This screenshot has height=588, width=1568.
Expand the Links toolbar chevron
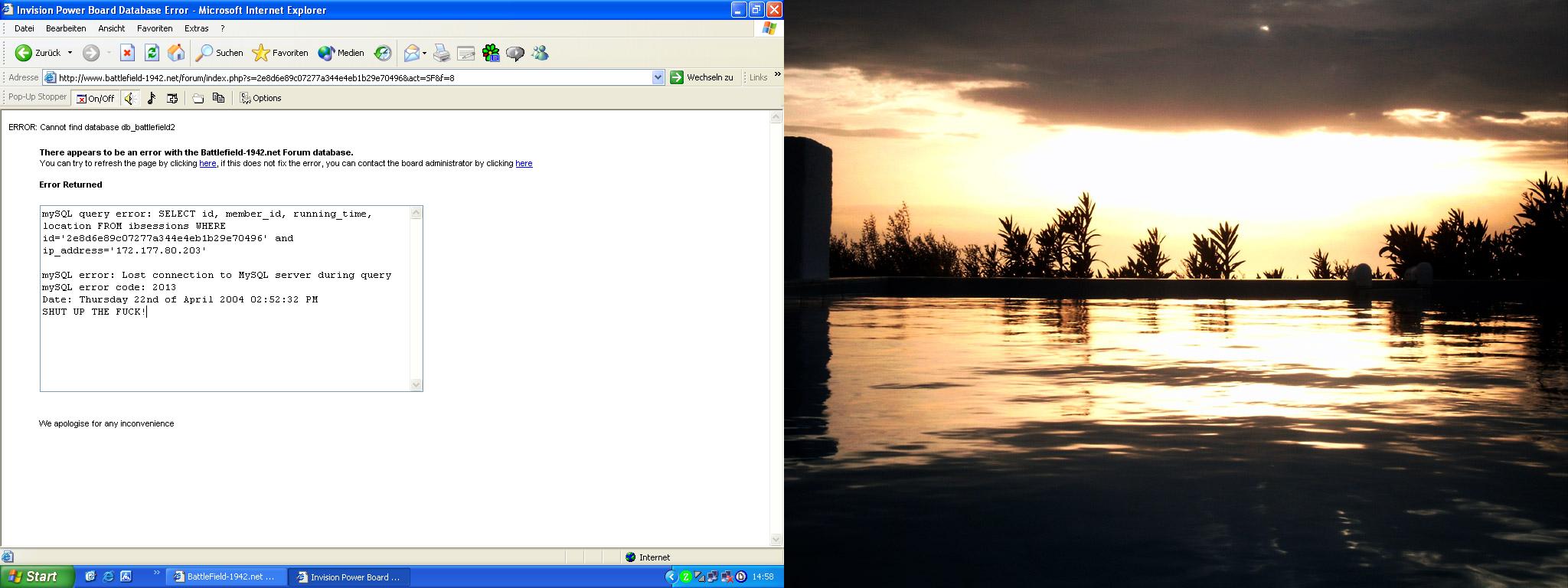(x=777, y=74)
